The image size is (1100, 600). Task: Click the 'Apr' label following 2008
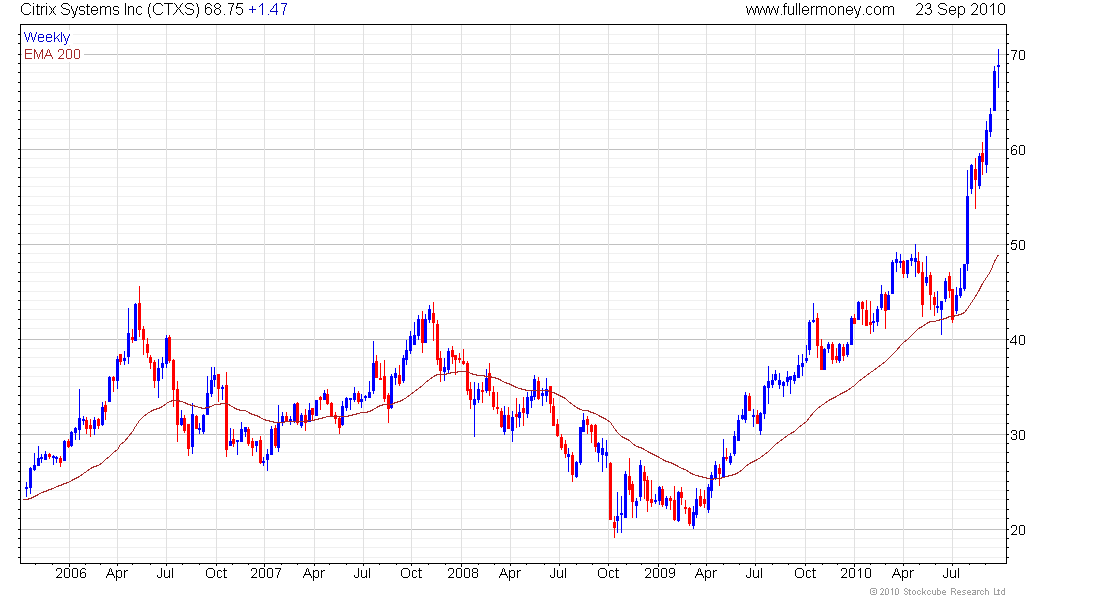point(510,574)
